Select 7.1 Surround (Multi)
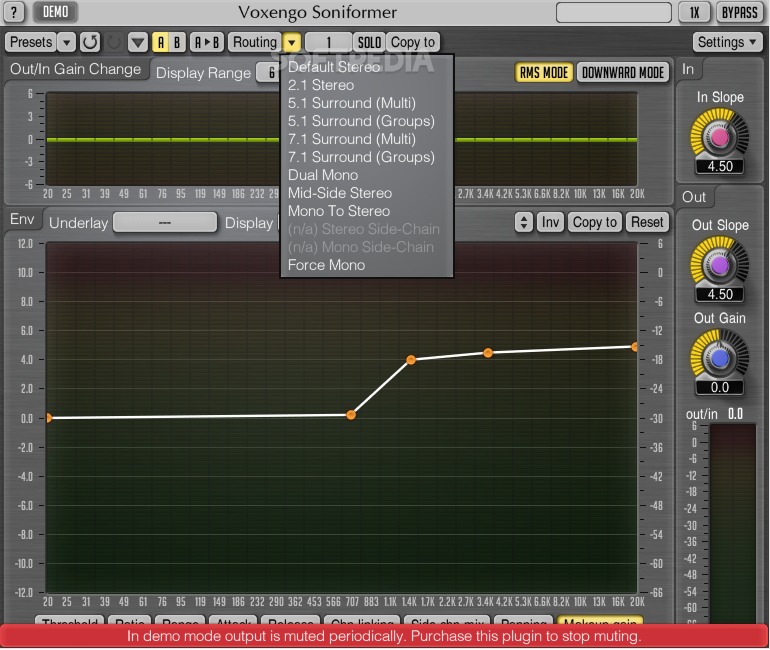 point(366,139)
